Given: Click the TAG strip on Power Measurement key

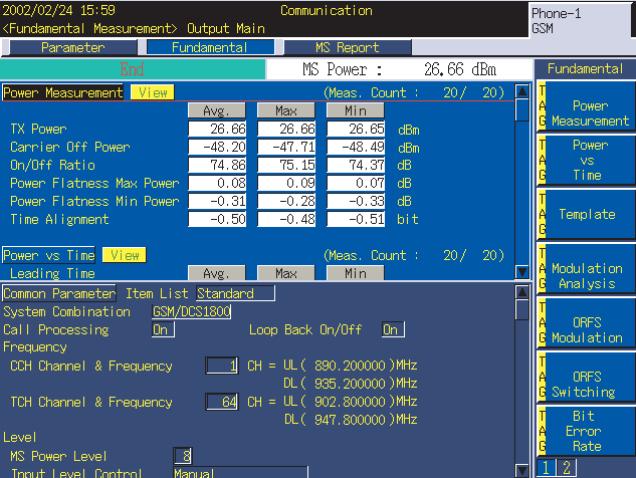Looking at the screenshot, I should 541,106.
